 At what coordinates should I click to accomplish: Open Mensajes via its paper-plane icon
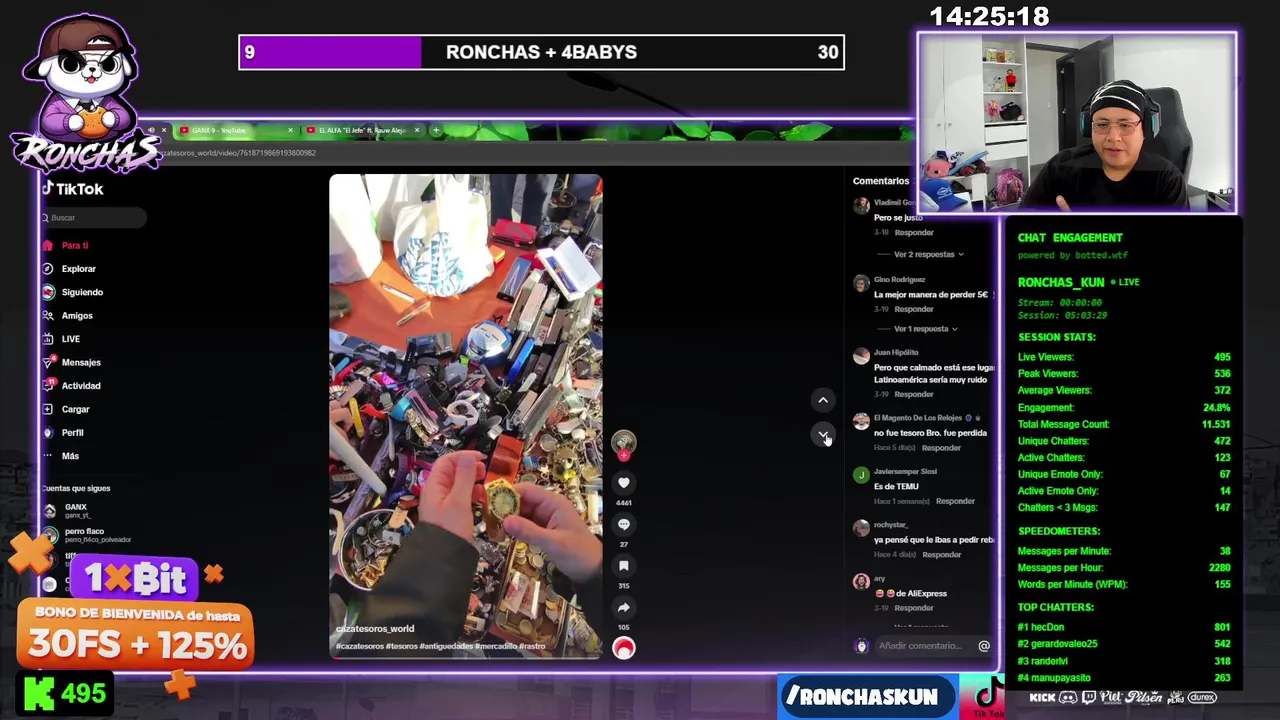click(x=48, y=362)
